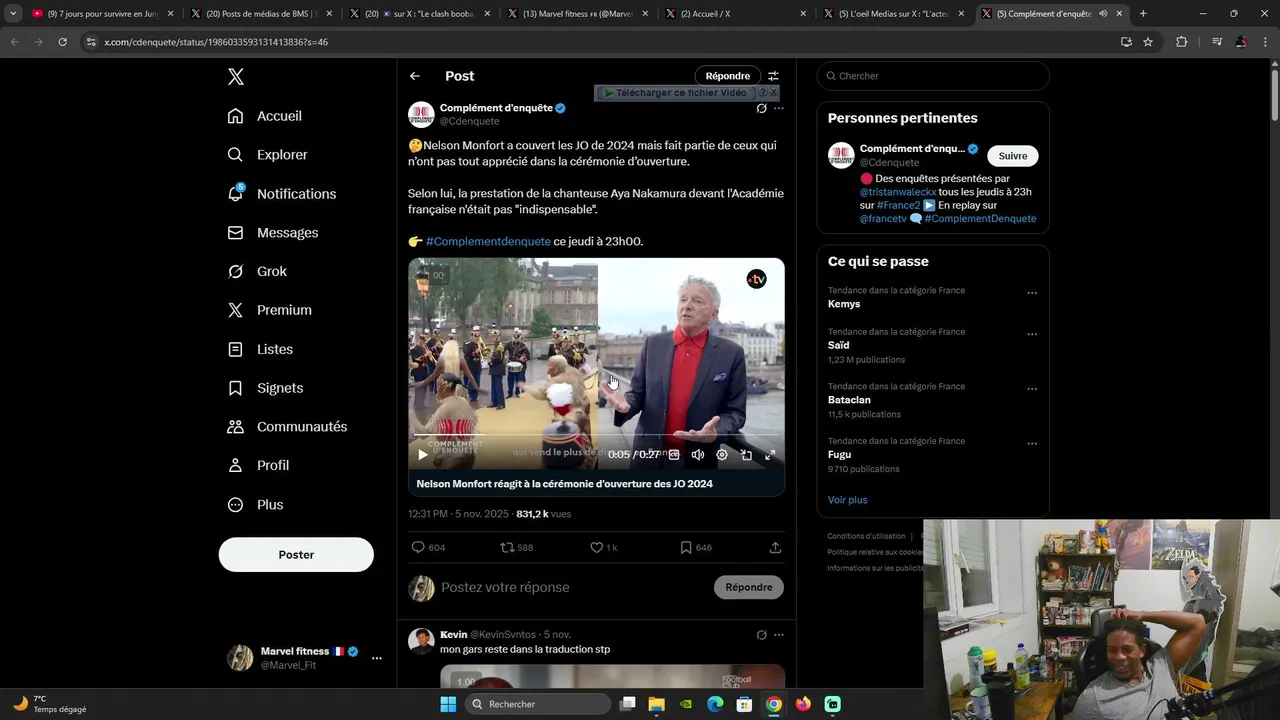Open more options for Bataclan trend
1280x720 pixels.
[1032, 389]
